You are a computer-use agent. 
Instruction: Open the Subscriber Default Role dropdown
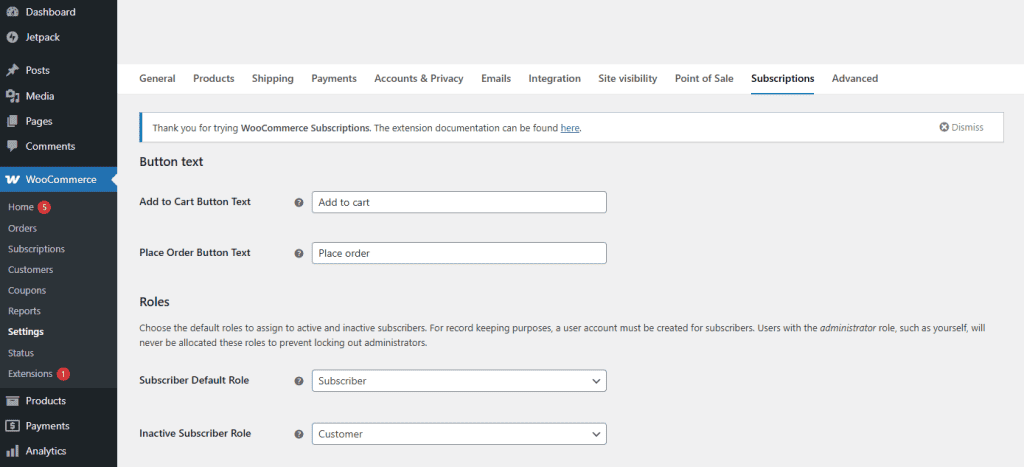click(459, 381)
